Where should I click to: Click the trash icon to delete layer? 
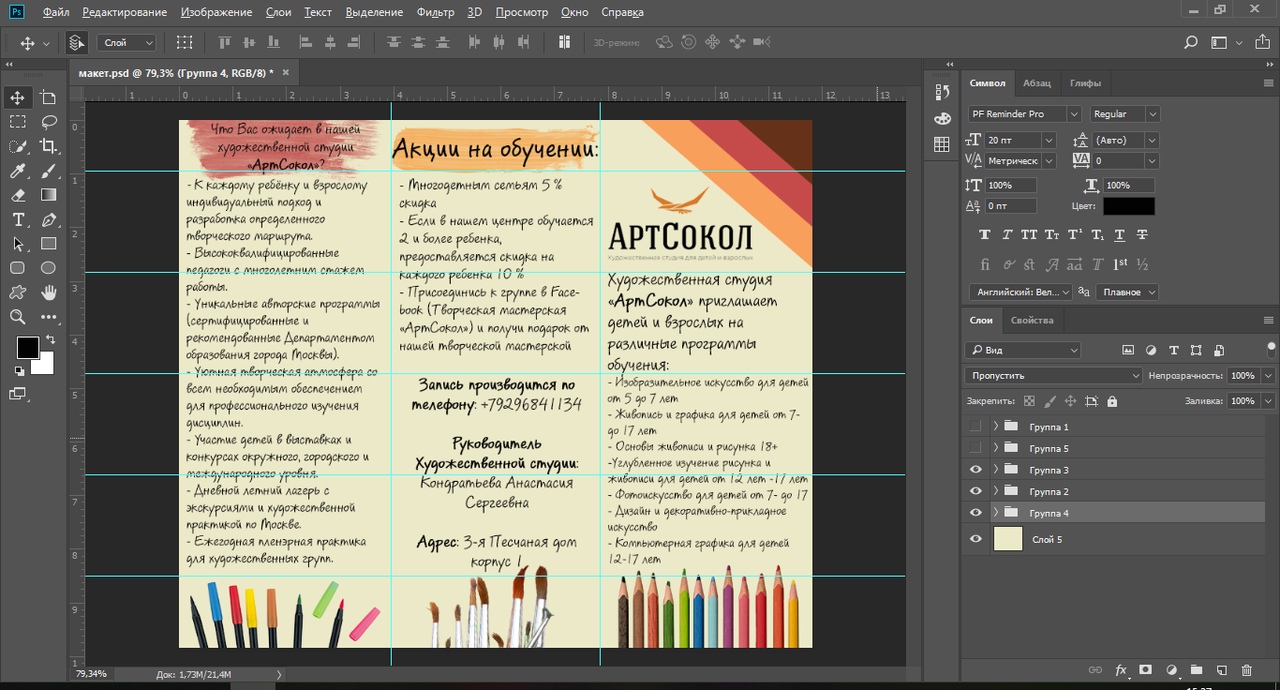(x=1246, y=670)
